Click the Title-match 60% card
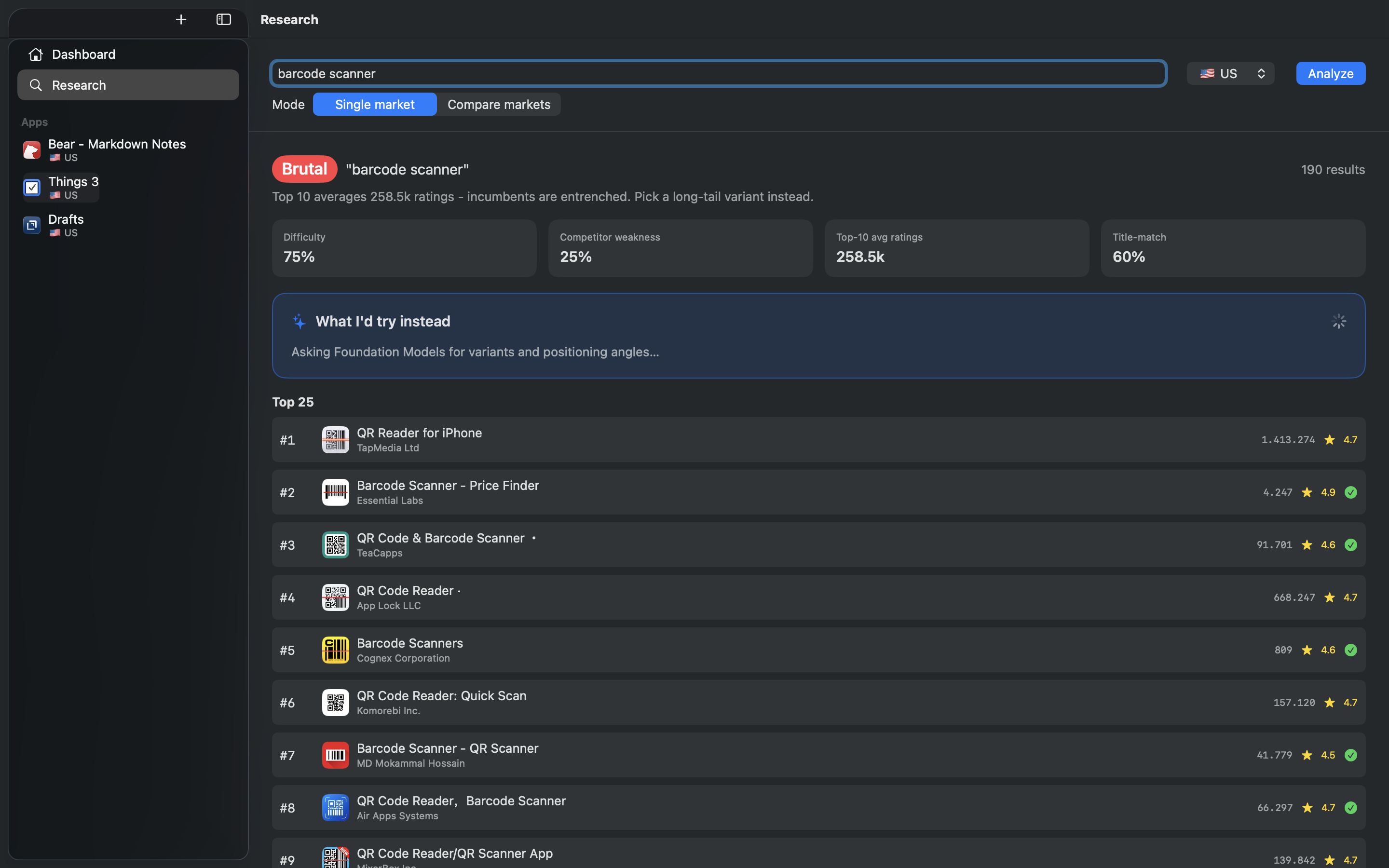The width and height of the screenshot is (1389, 868). pyautogui.click(x=1233, y=248)
